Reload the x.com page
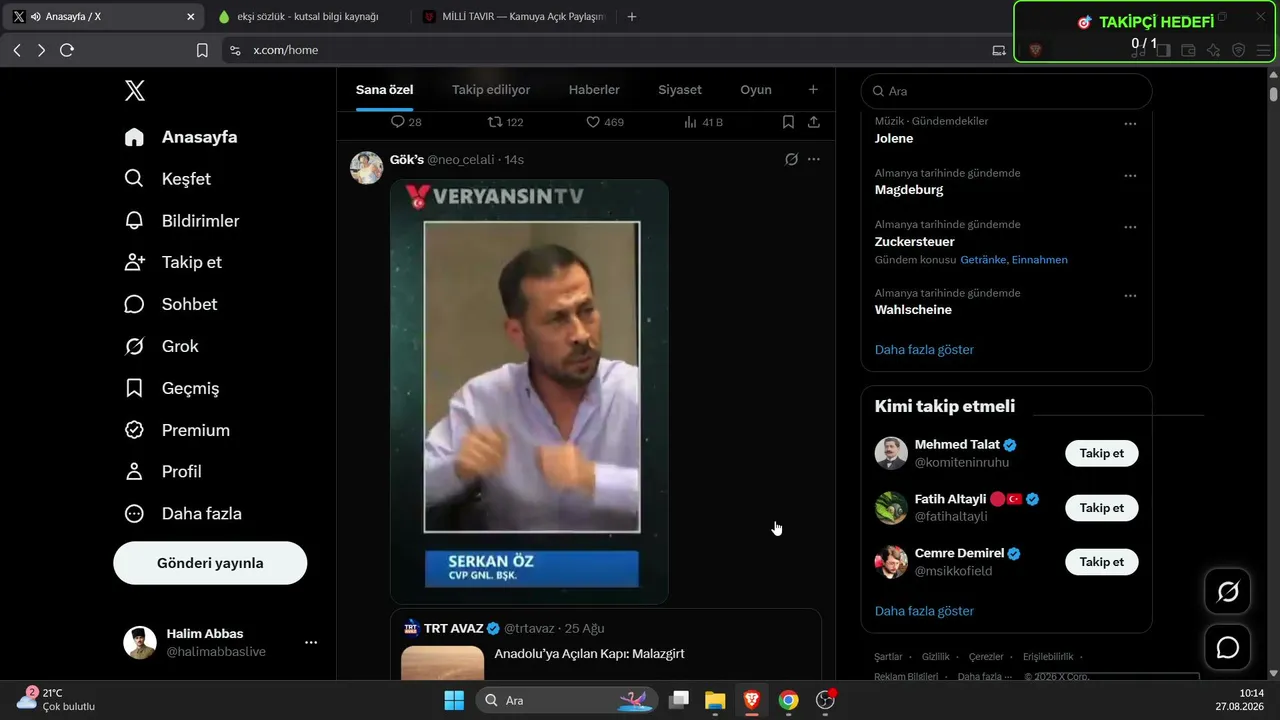Viewport: 1280px width, 720px height. (x=67, y=50)
